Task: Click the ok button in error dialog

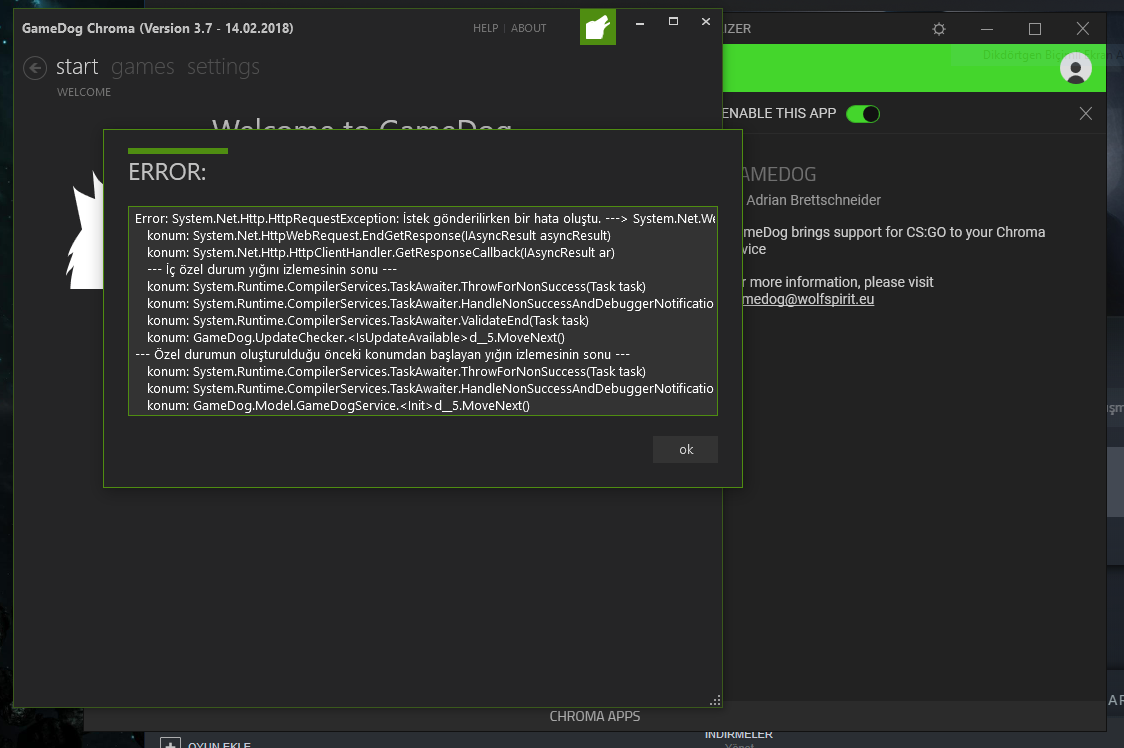Action: 685,450
